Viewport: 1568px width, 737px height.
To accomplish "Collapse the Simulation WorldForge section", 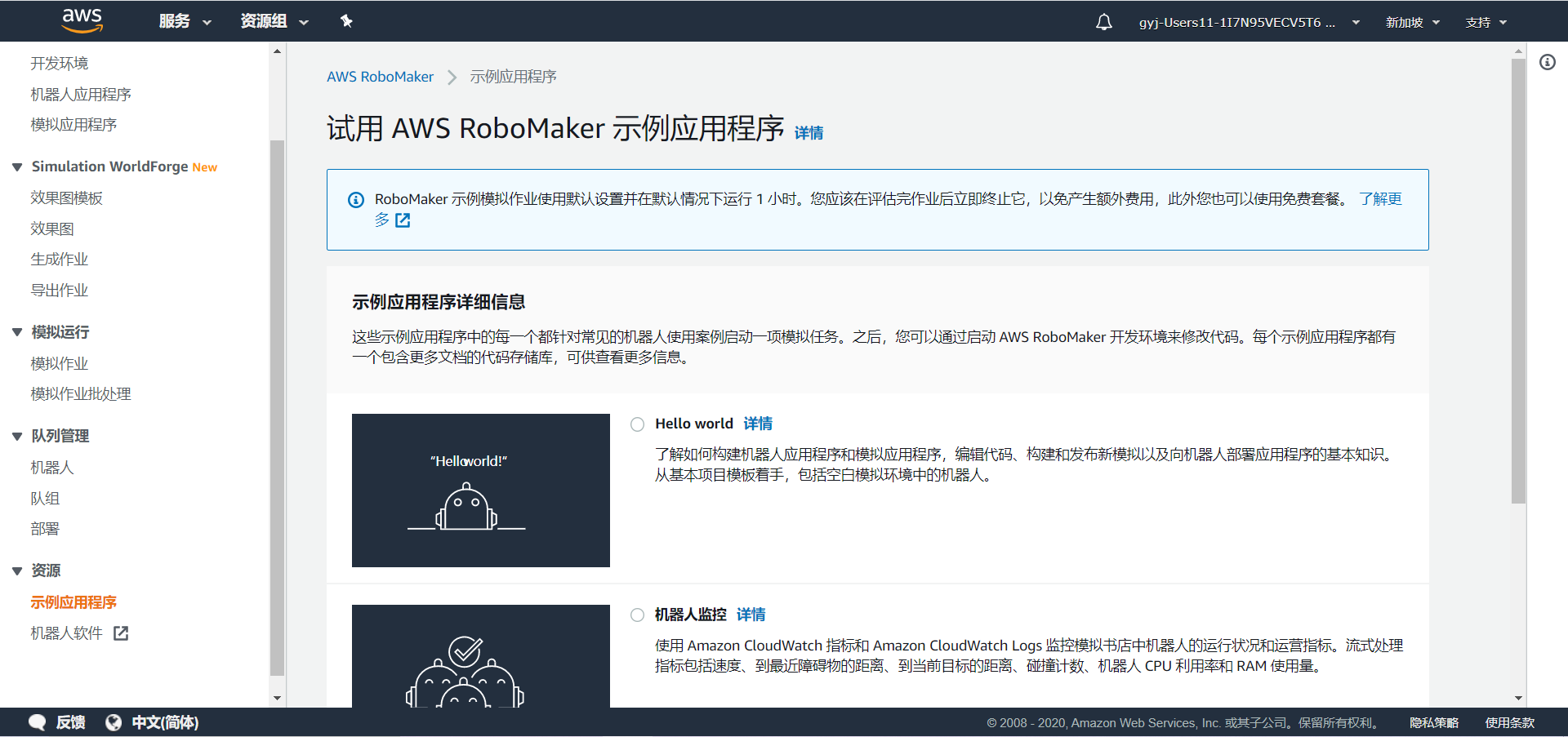I will click(17, 167).
